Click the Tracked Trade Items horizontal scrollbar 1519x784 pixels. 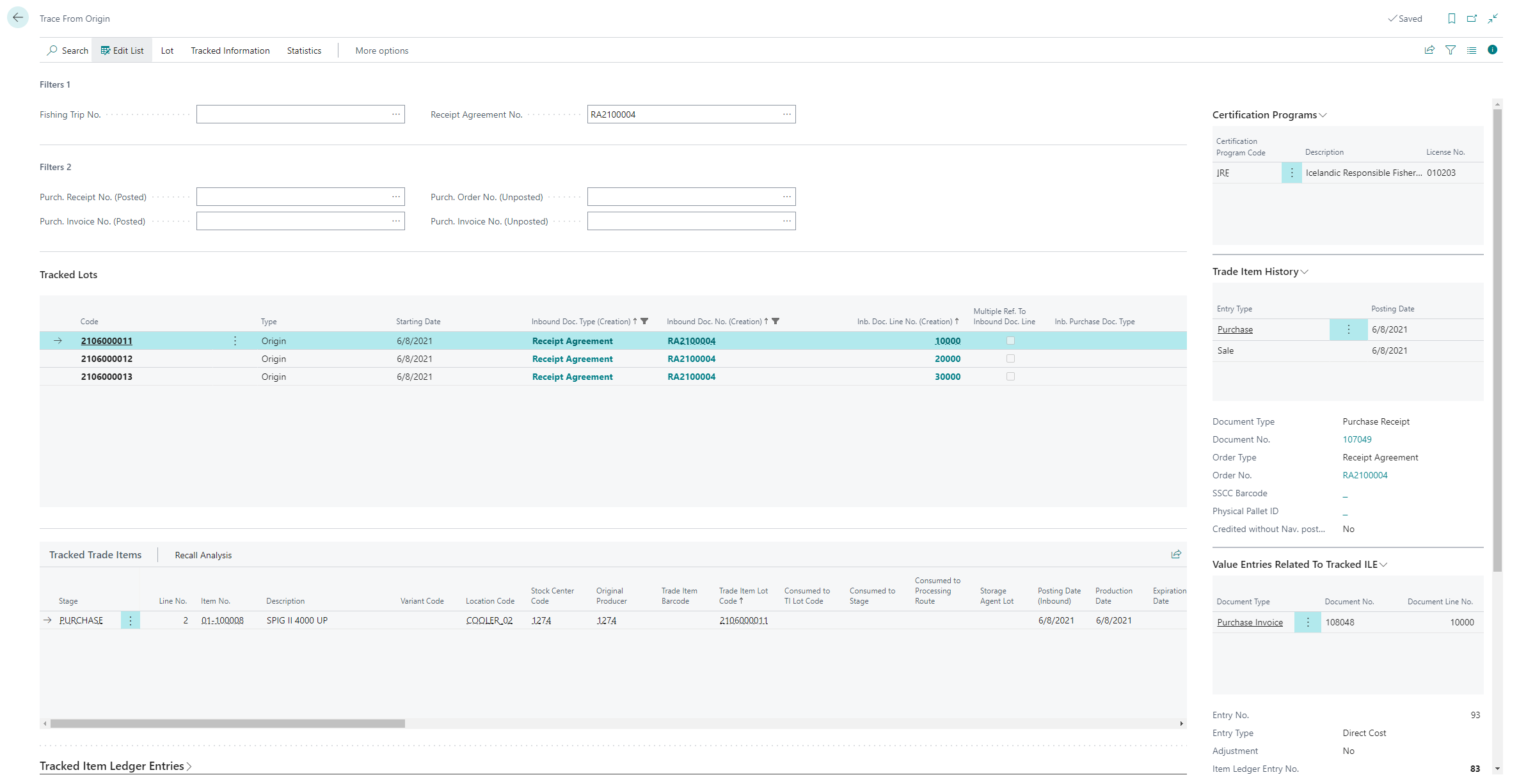tap(228, 723)
